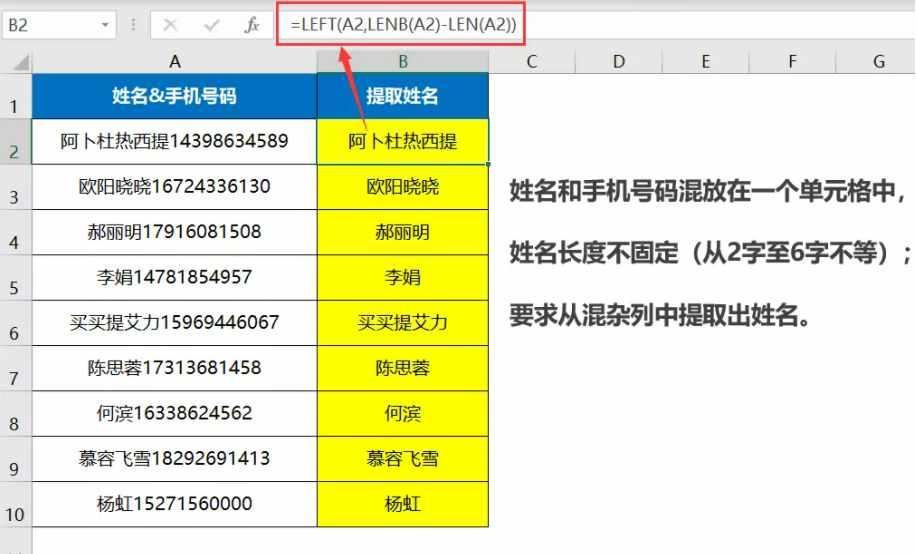
Task: Select row 1 header
Action: pyautogui.click(x=16, y=96)
